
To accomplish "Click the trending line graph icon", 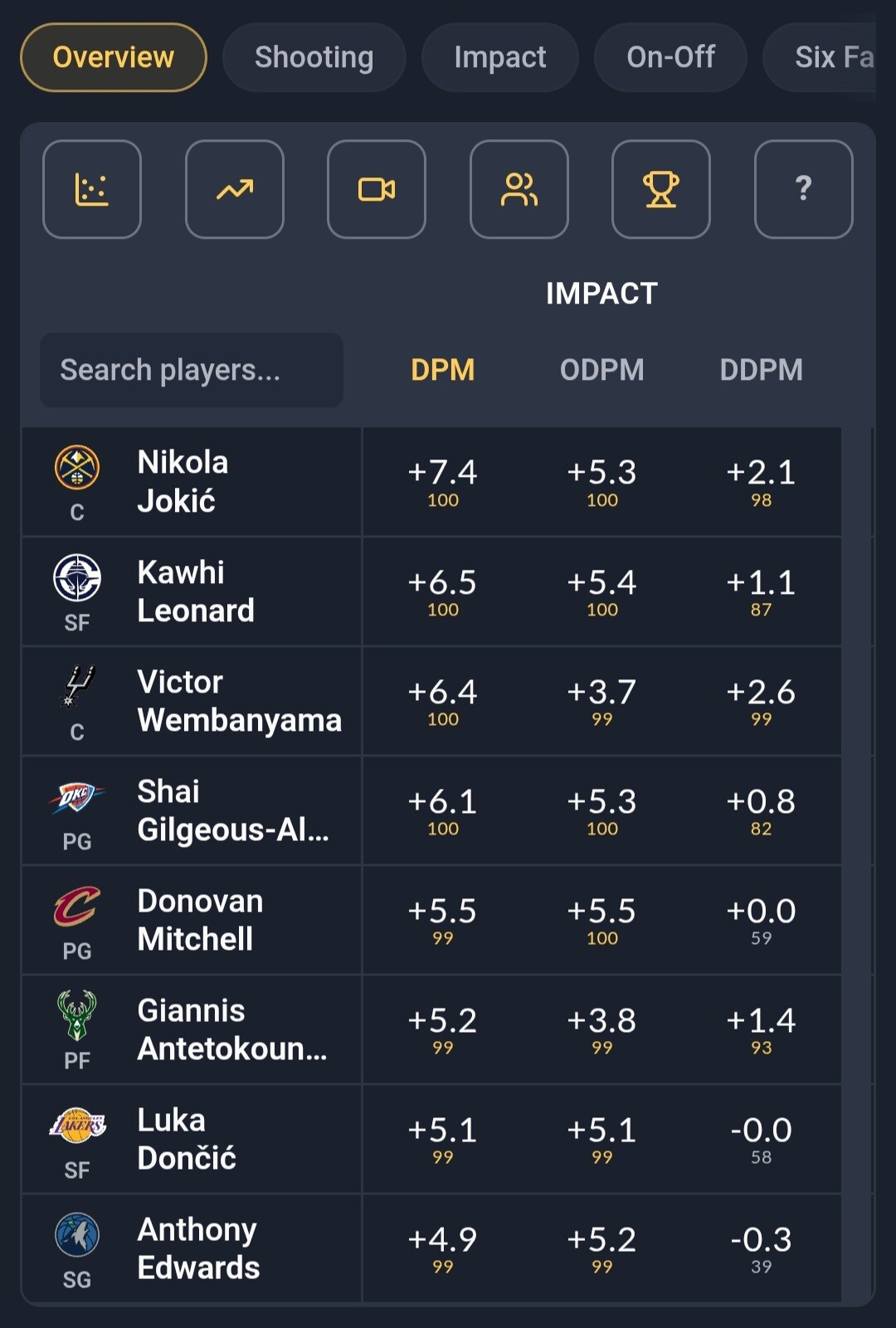I will tap(235, 189).
